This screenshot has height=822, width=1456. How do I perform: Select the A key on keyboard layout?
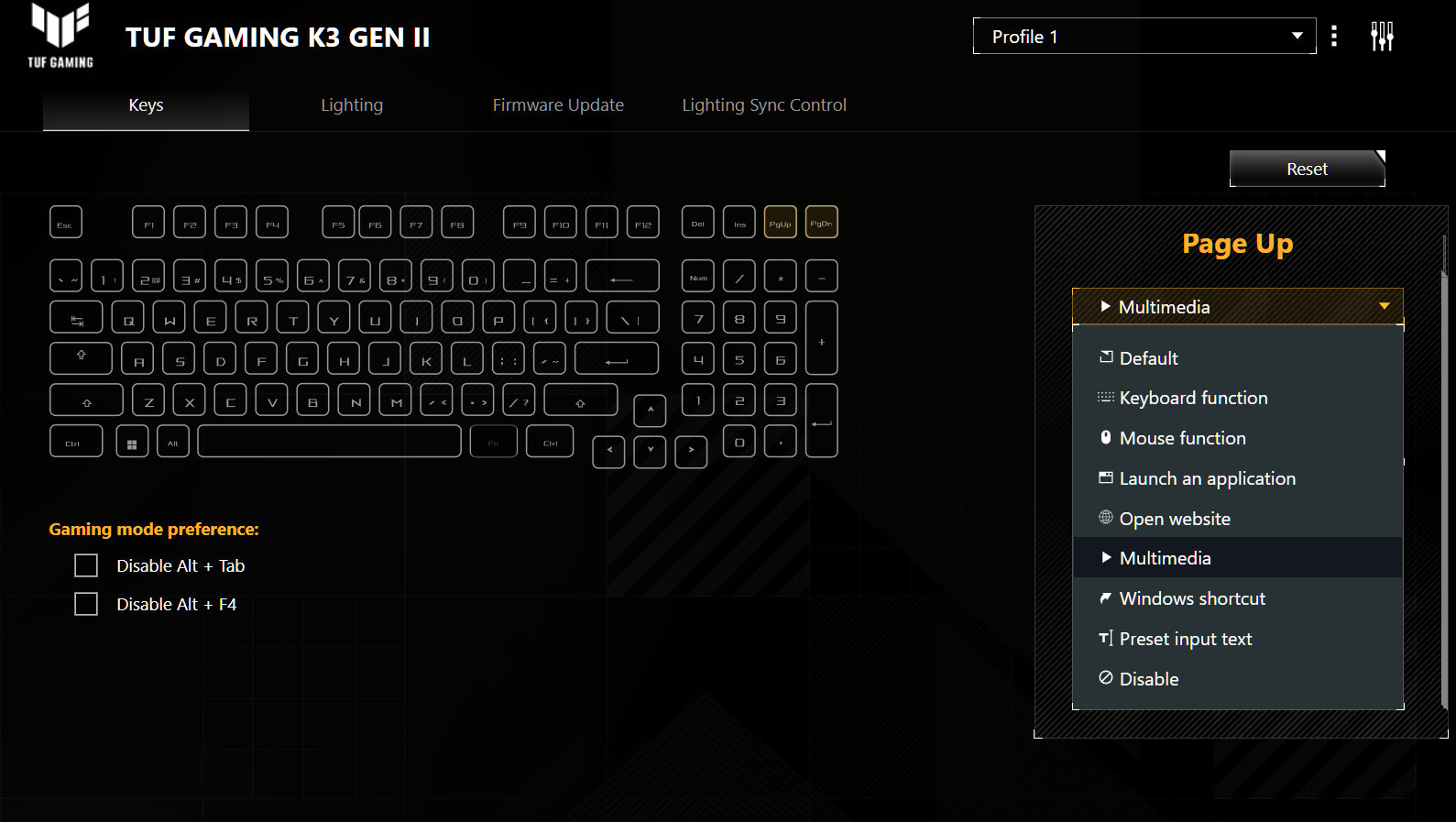coord(137,358)
